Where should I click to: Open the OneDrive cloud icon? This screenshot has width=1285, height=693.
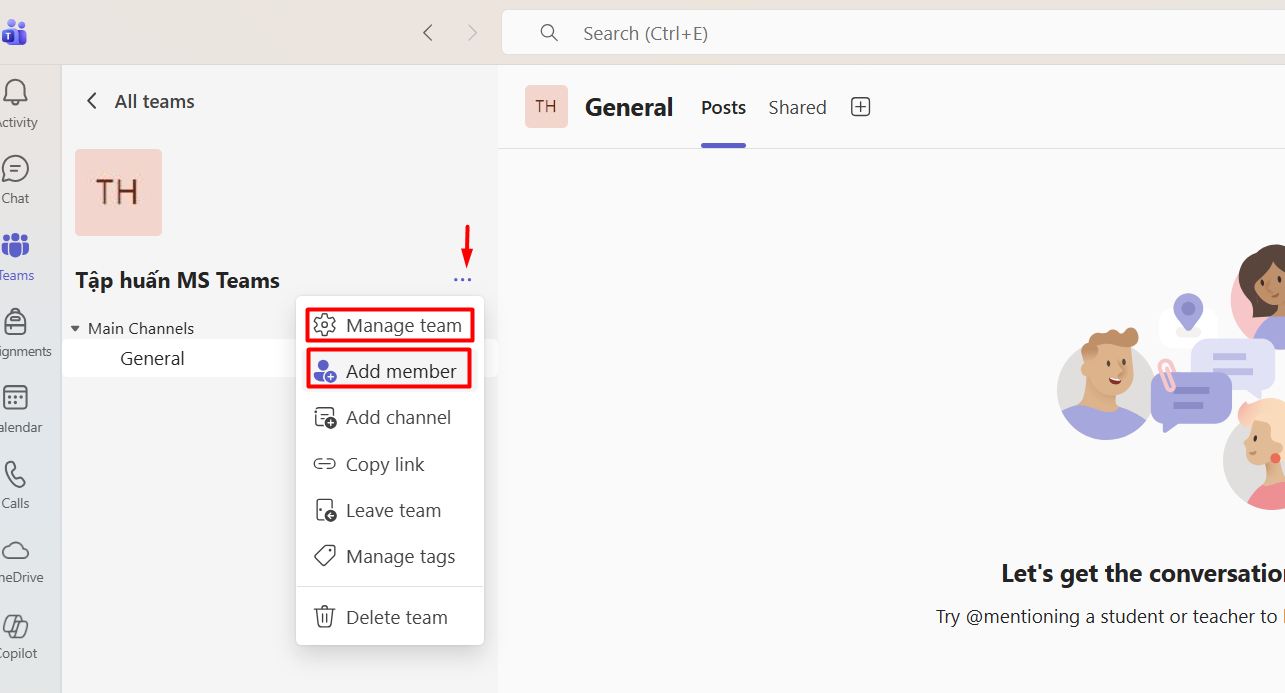15,550
